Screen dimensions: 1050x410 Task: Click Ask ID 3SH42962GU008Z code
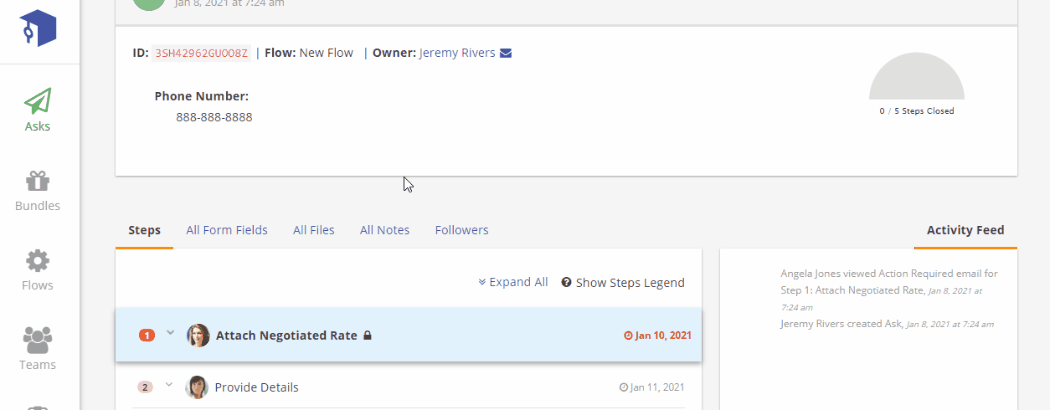201,53
